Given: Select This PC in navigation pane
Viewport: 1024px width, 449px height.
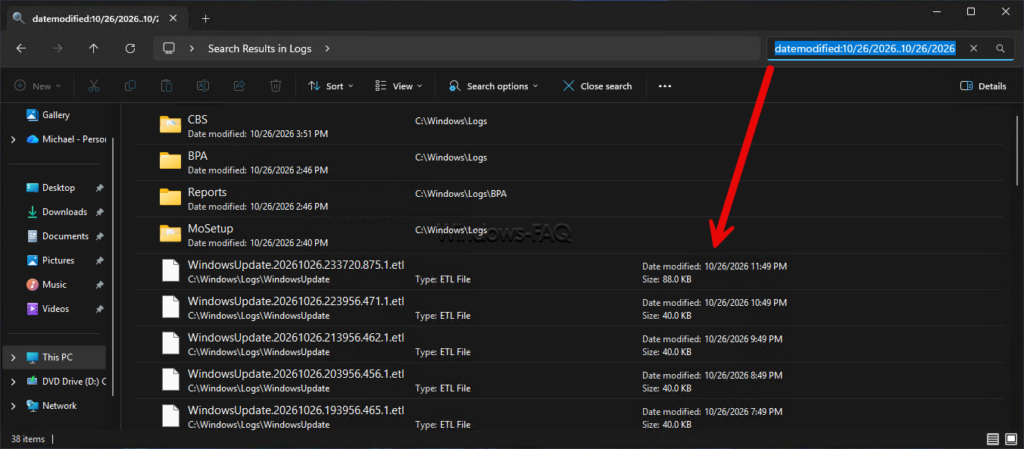Looking at the screenshot, I should click(x=55, y=357).
